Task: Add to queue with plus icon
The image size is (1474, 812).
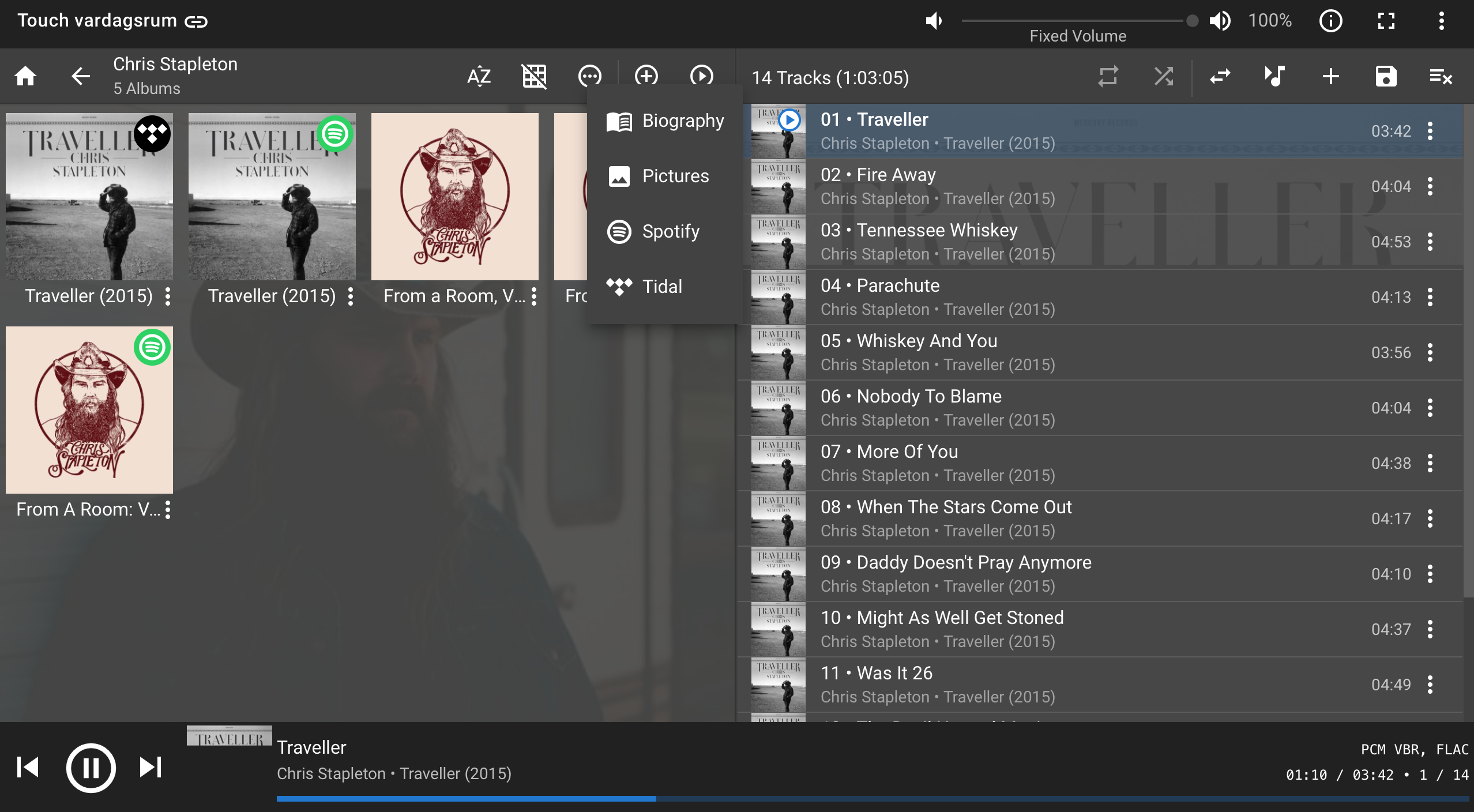Action: (x=1331, y=76)
